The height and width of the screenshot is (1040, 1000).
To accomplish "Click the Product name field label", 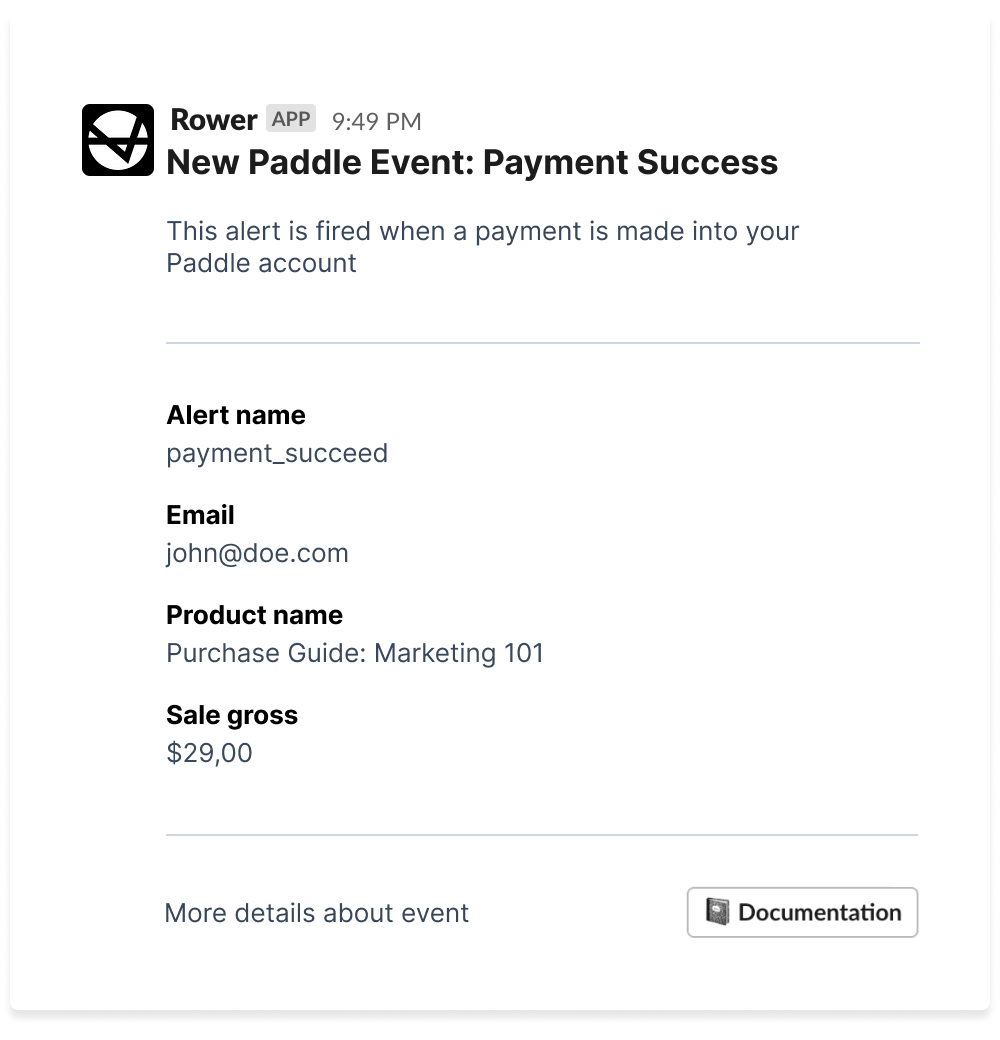I will point(254,615).
